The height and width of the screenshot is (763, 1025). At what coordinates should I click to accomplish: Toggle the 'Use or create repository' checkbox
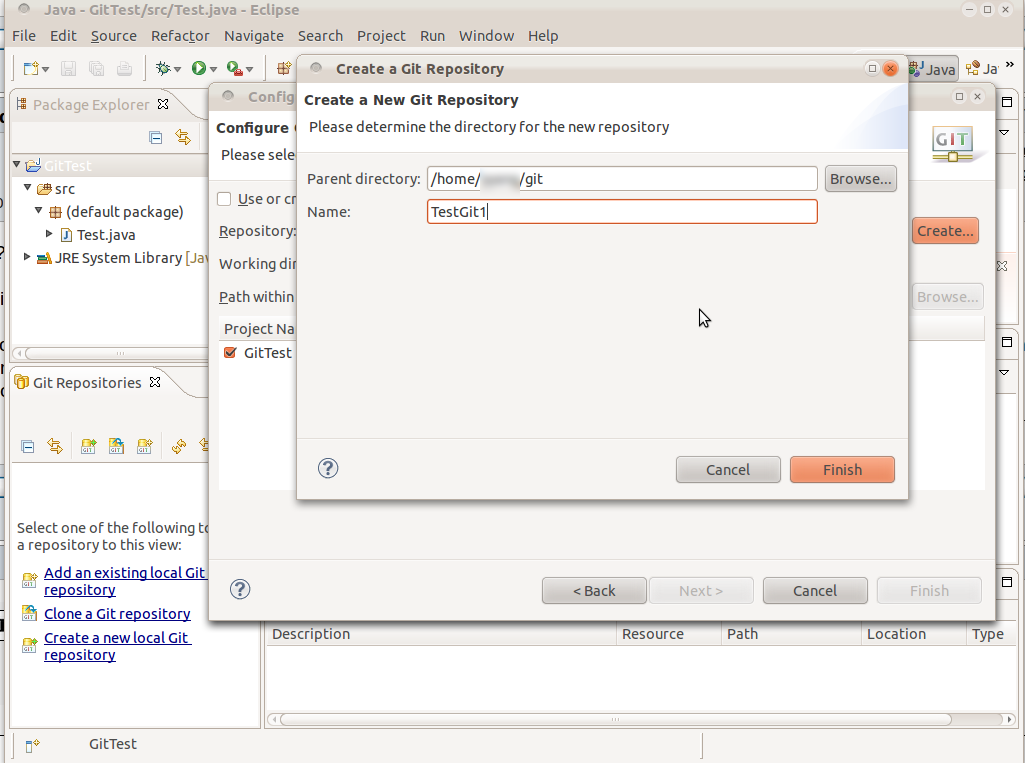tap(224, 199)
